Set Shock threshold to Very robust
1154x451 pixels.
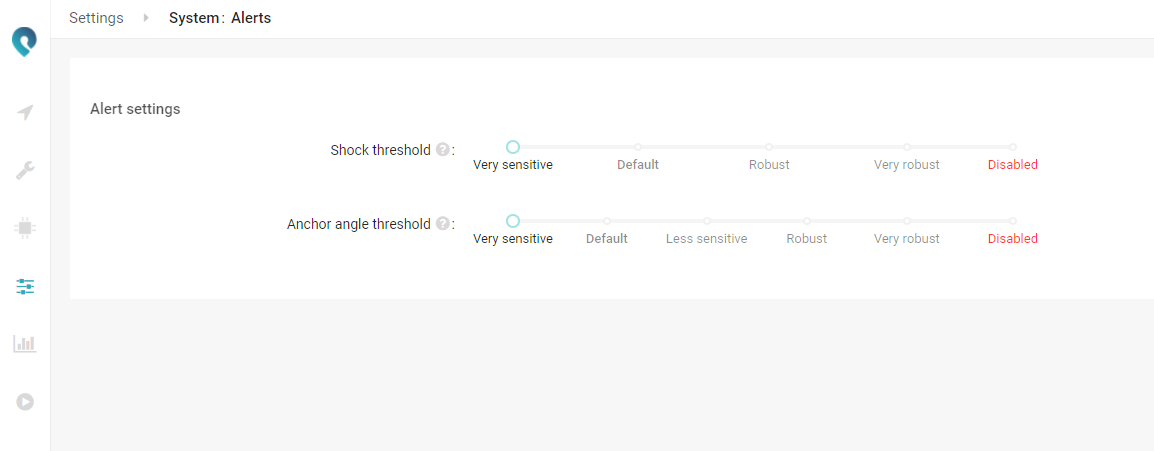pos(907,148)
